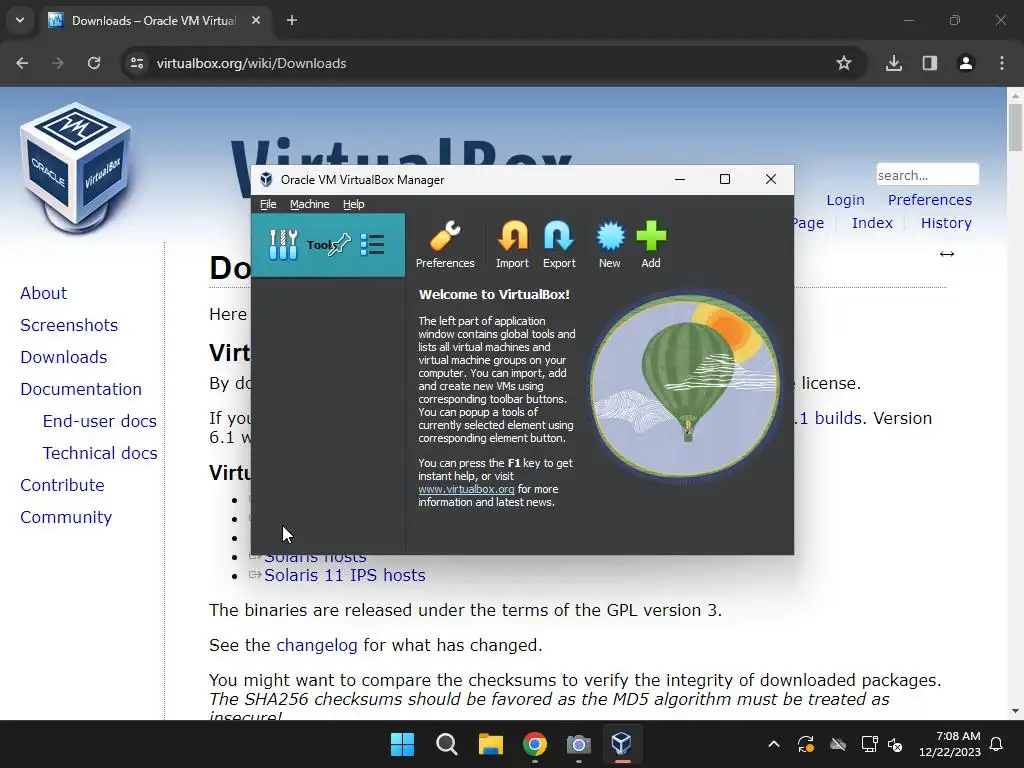Image resolution: width=1024 pixels, height=768 pixels.
Task: Toggle Chrome side panel icon
Action: [x=930, y=63]
